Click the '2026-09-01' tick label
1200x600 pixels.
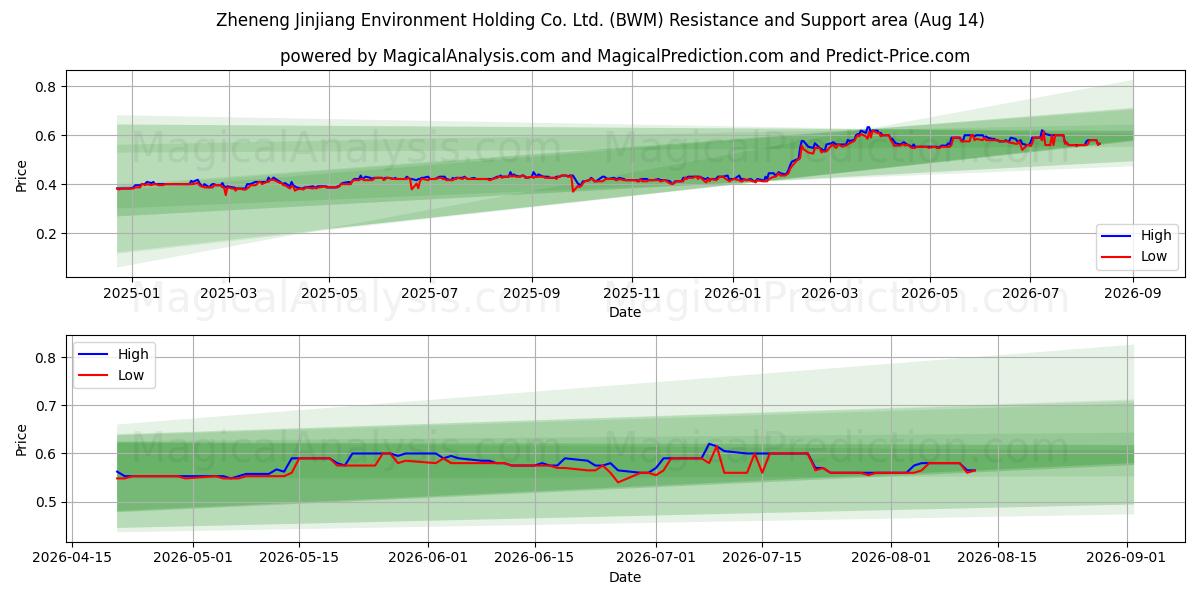pos(1126,559)
